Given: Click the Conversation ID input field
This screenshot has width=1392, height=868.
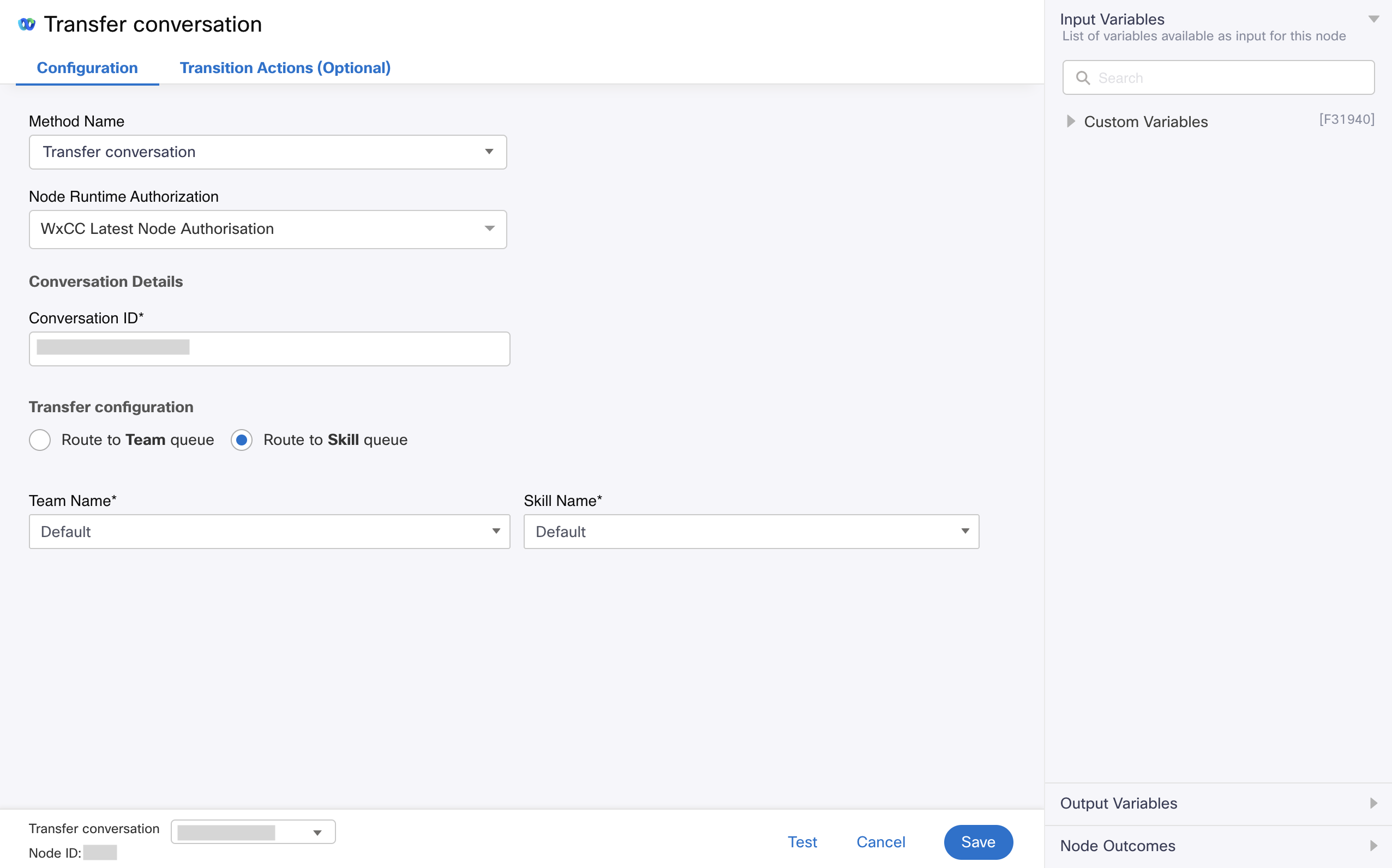Looking at the screenshot, I should tap(269, 348).
